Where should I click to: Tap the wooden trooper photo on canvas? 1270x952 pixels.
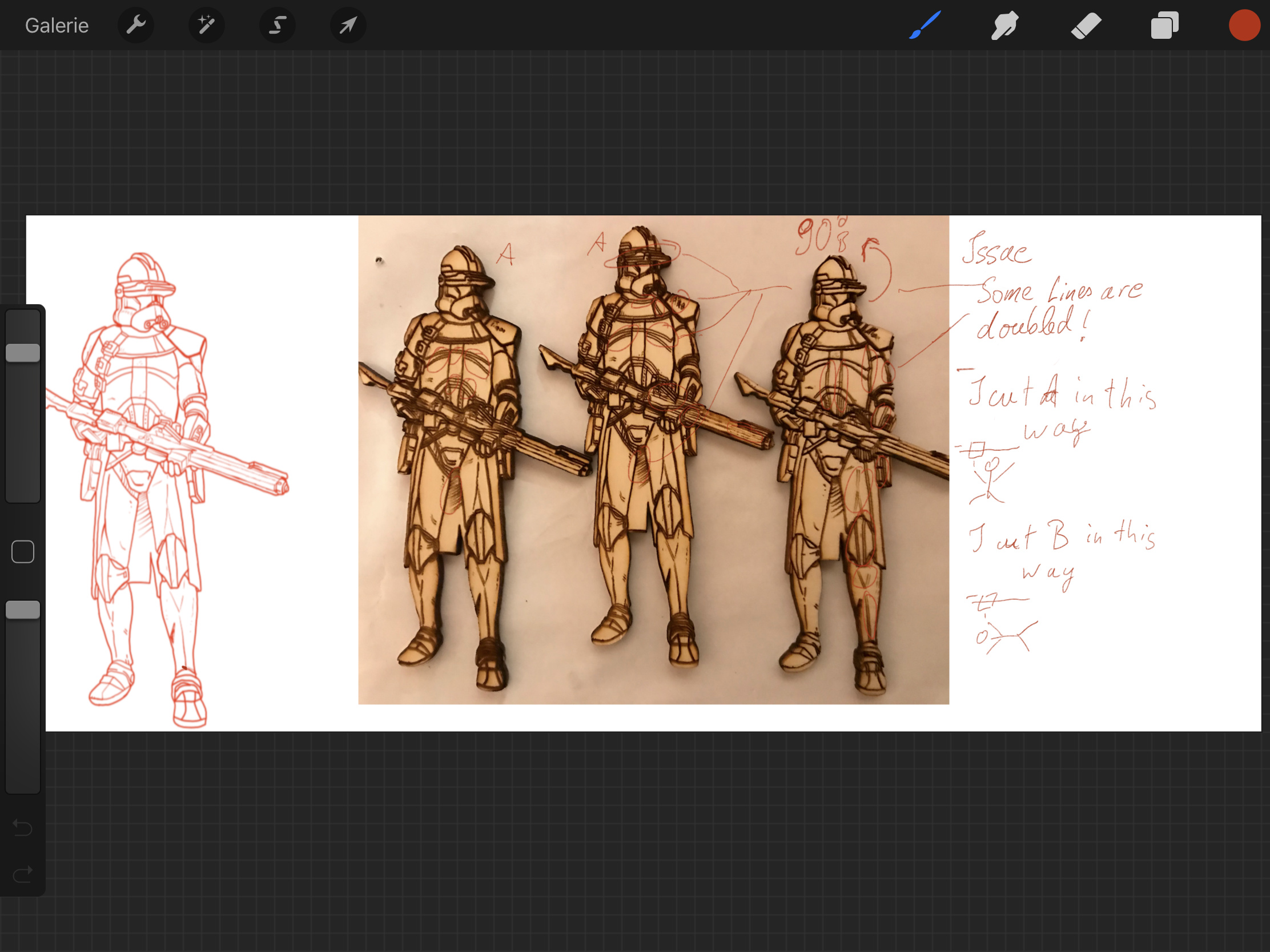653,459
